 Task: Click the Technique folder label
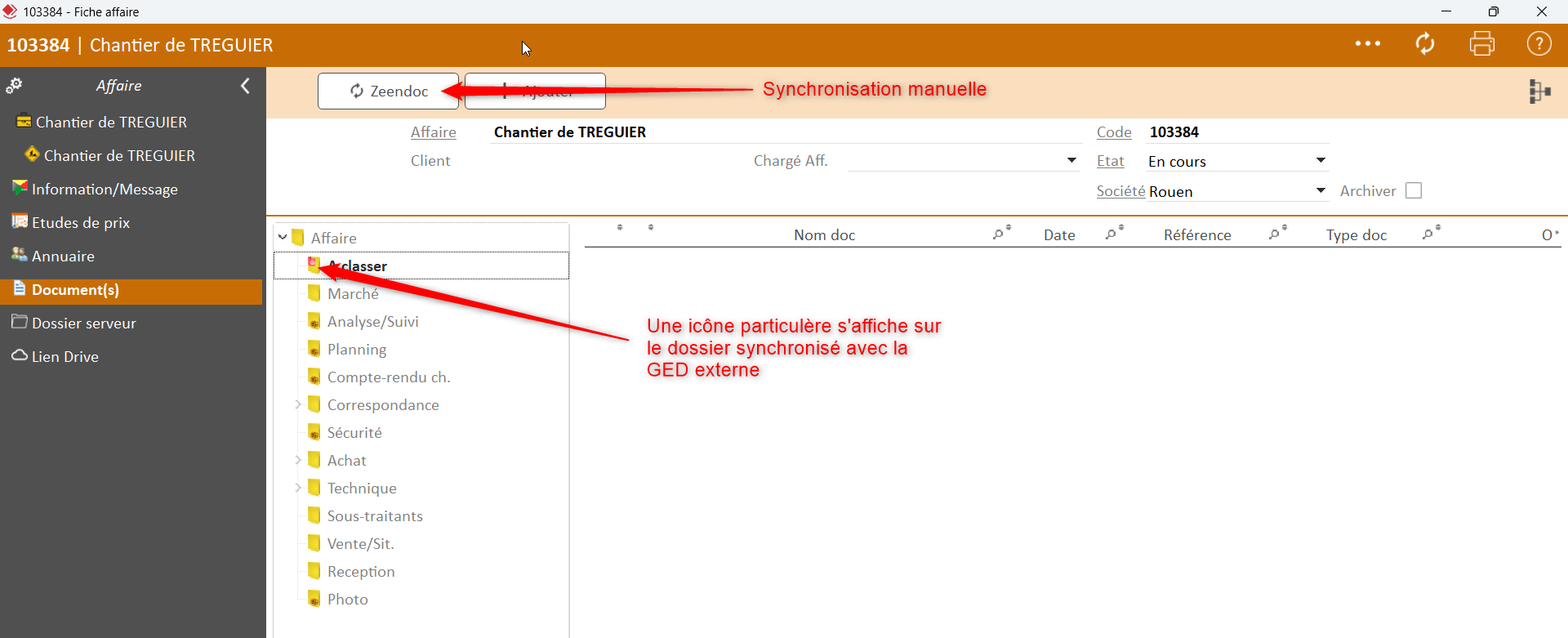tap(362, 489)
